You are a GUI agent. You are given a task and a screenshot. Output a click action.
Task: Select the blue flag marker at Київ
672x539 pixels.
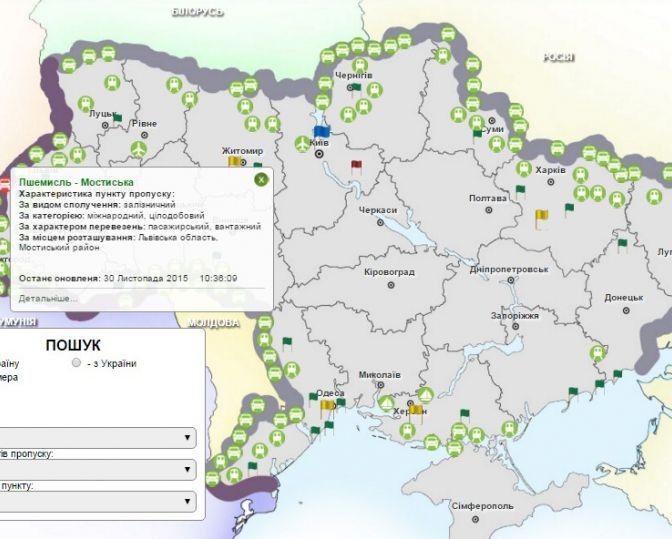click(321, 132)
